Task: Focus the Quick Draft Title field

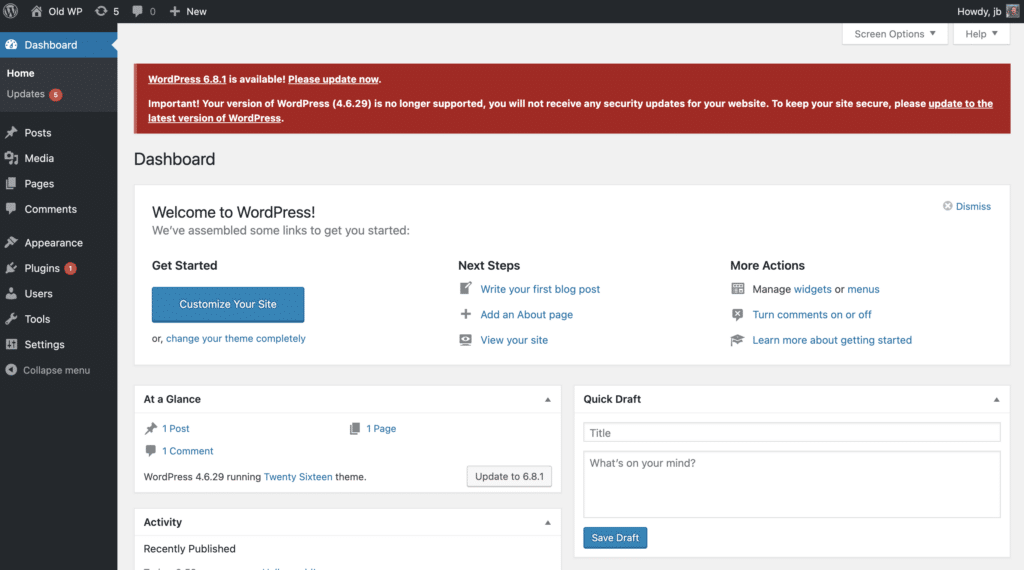Action: point(792,432)
